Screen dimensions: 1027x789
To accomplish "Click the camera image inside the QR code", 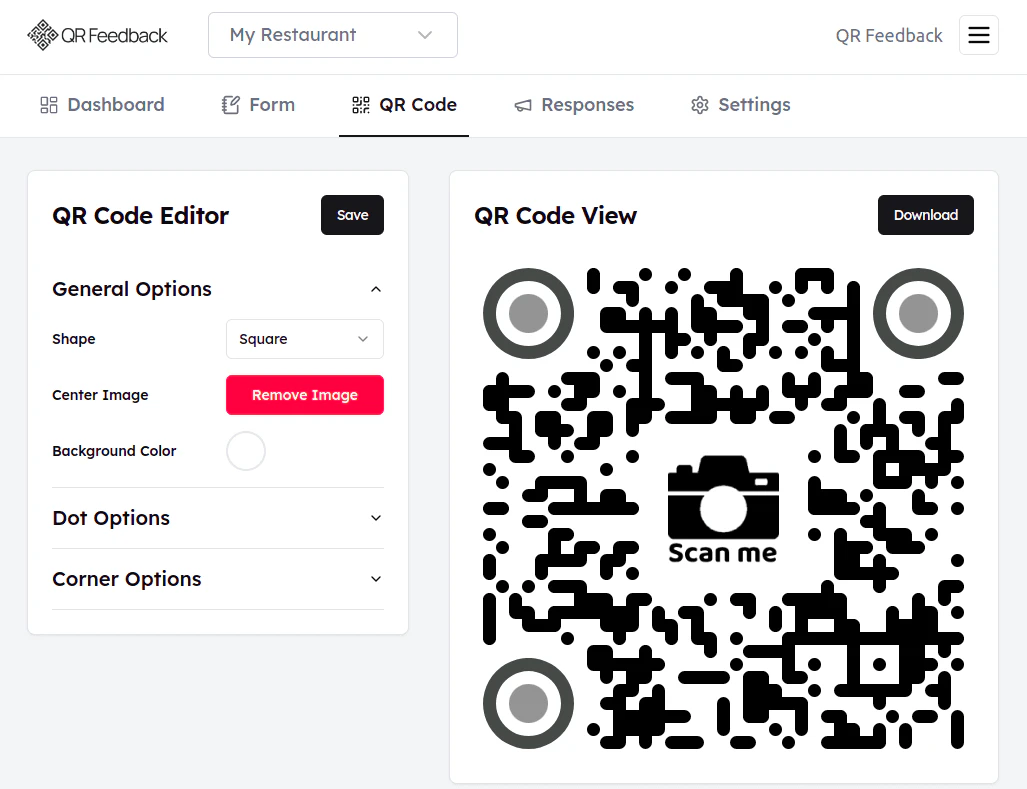I will (x=723, y=498).
